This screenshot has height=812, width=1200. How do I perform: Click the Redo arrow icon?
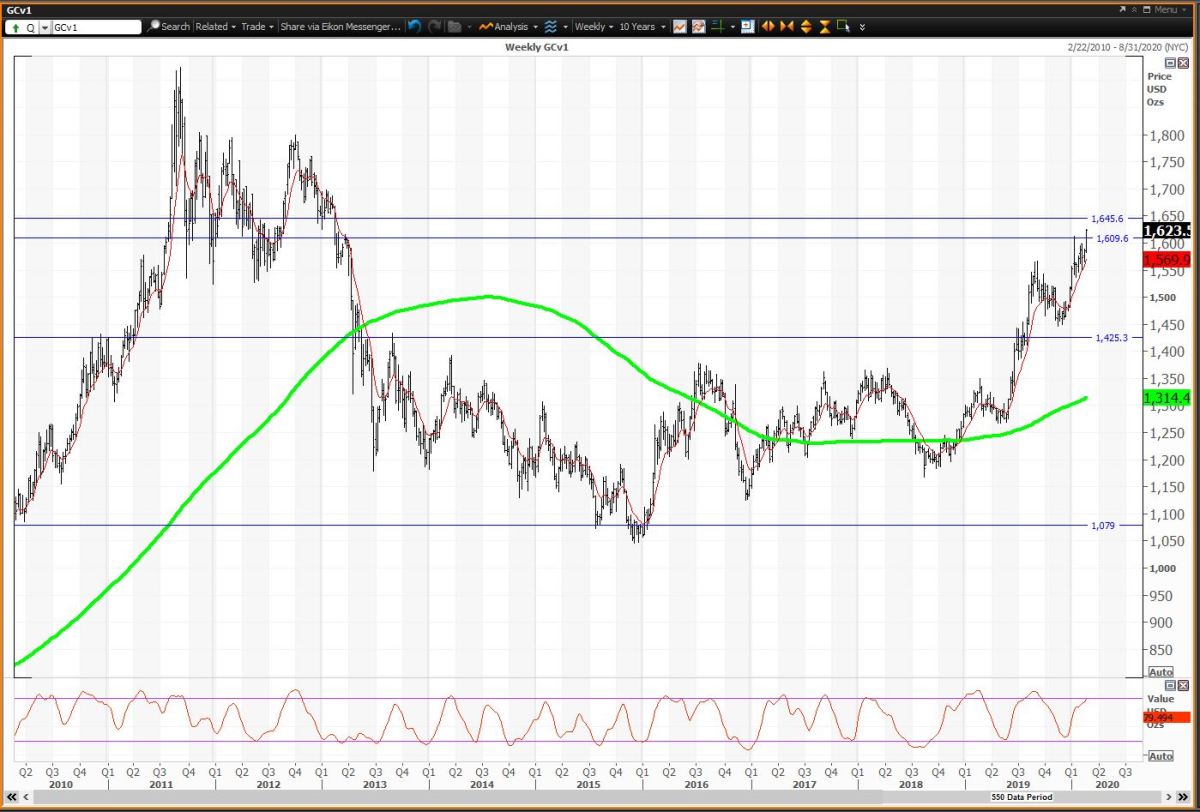[433, 27]
